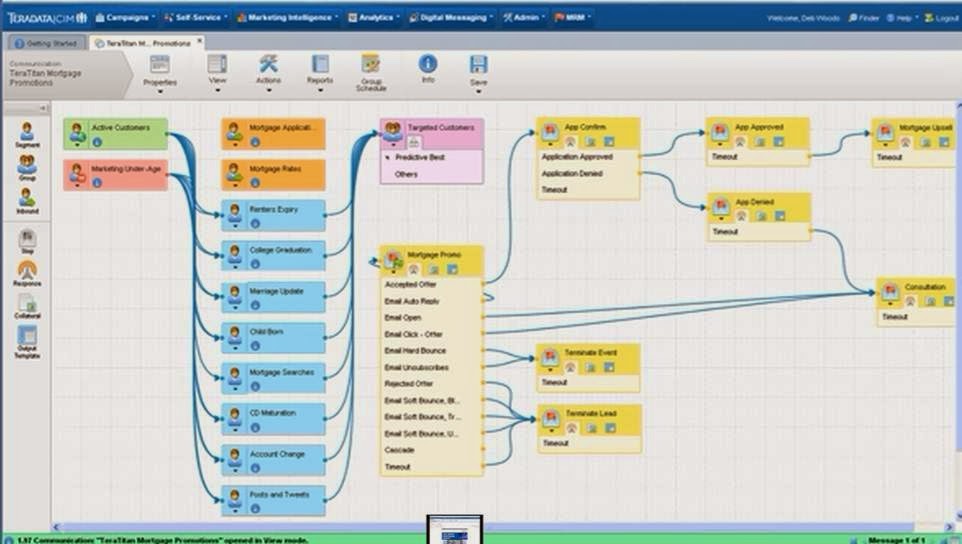Open dropdown on Child Born node
Screen dimensions: 962x544
tap(235, 348)
